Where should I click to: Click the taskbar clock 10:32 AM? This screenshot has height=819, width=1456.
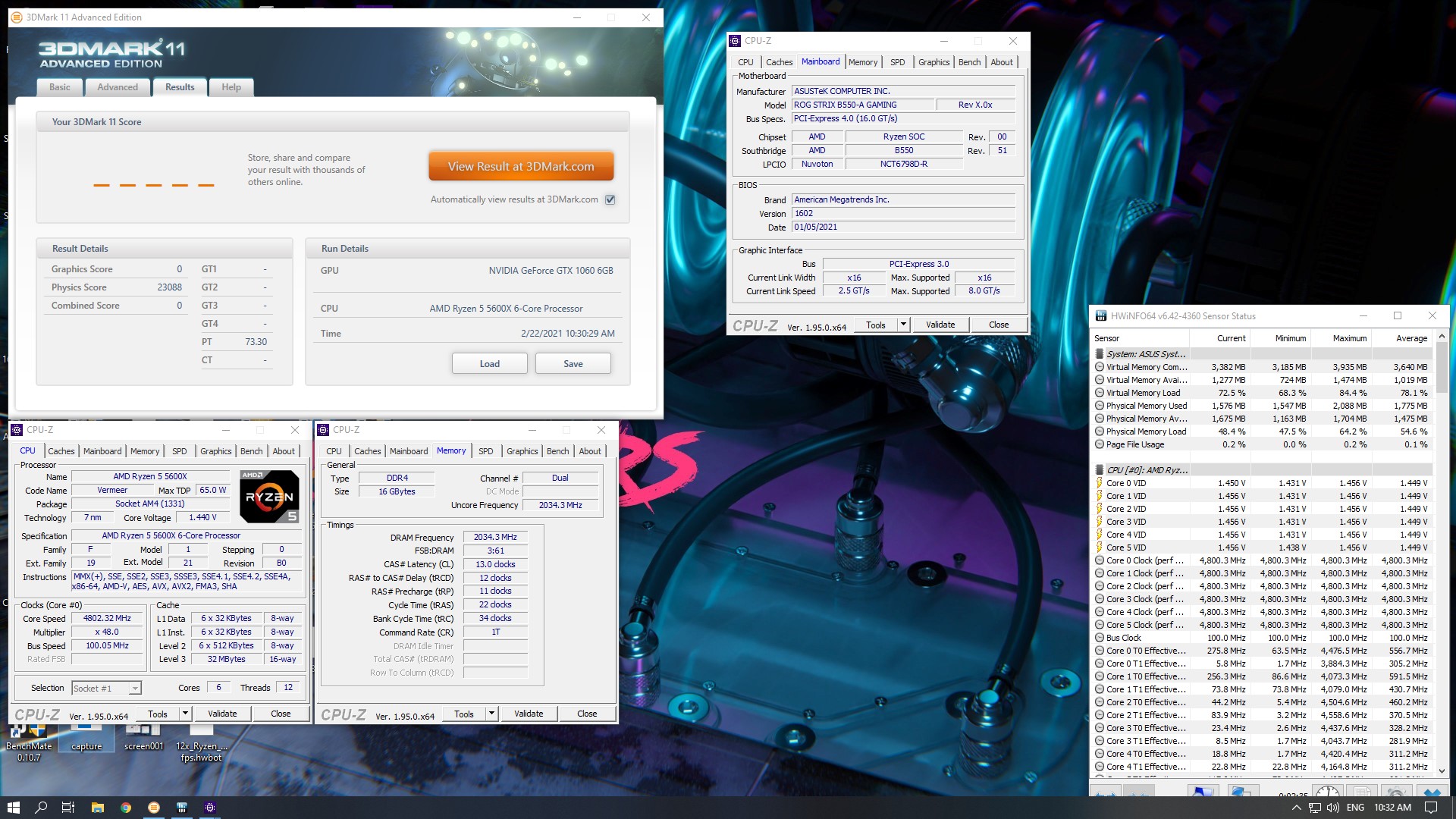[1392, 808]
